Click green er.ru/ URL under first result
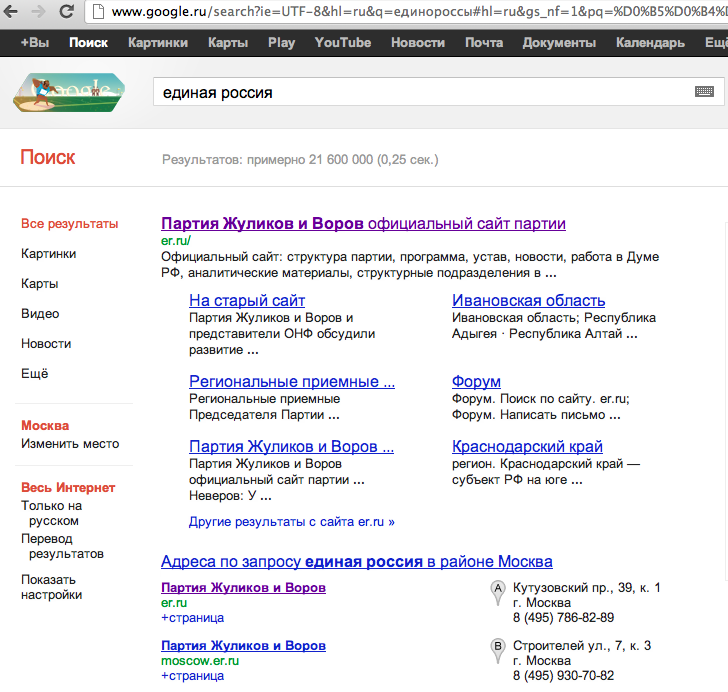This screenshot has height=692, width=728. (x=176, y=241)
